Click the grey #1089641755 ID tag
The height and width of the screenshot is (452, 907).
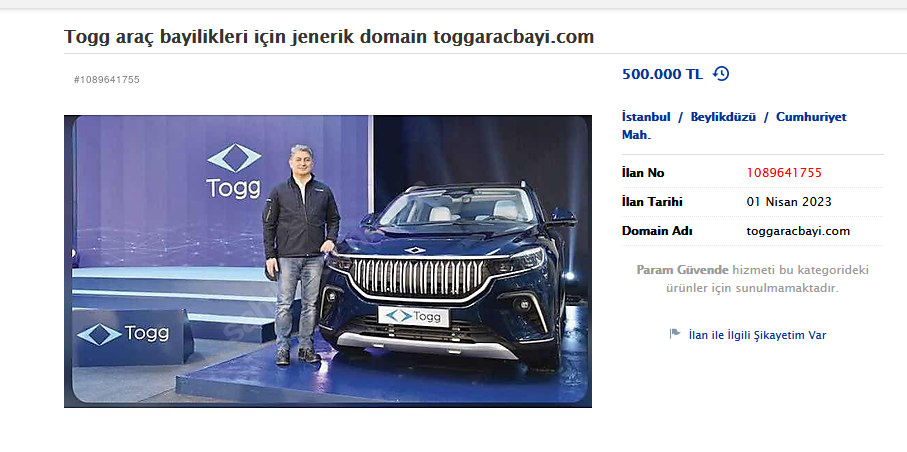(107, 80)
